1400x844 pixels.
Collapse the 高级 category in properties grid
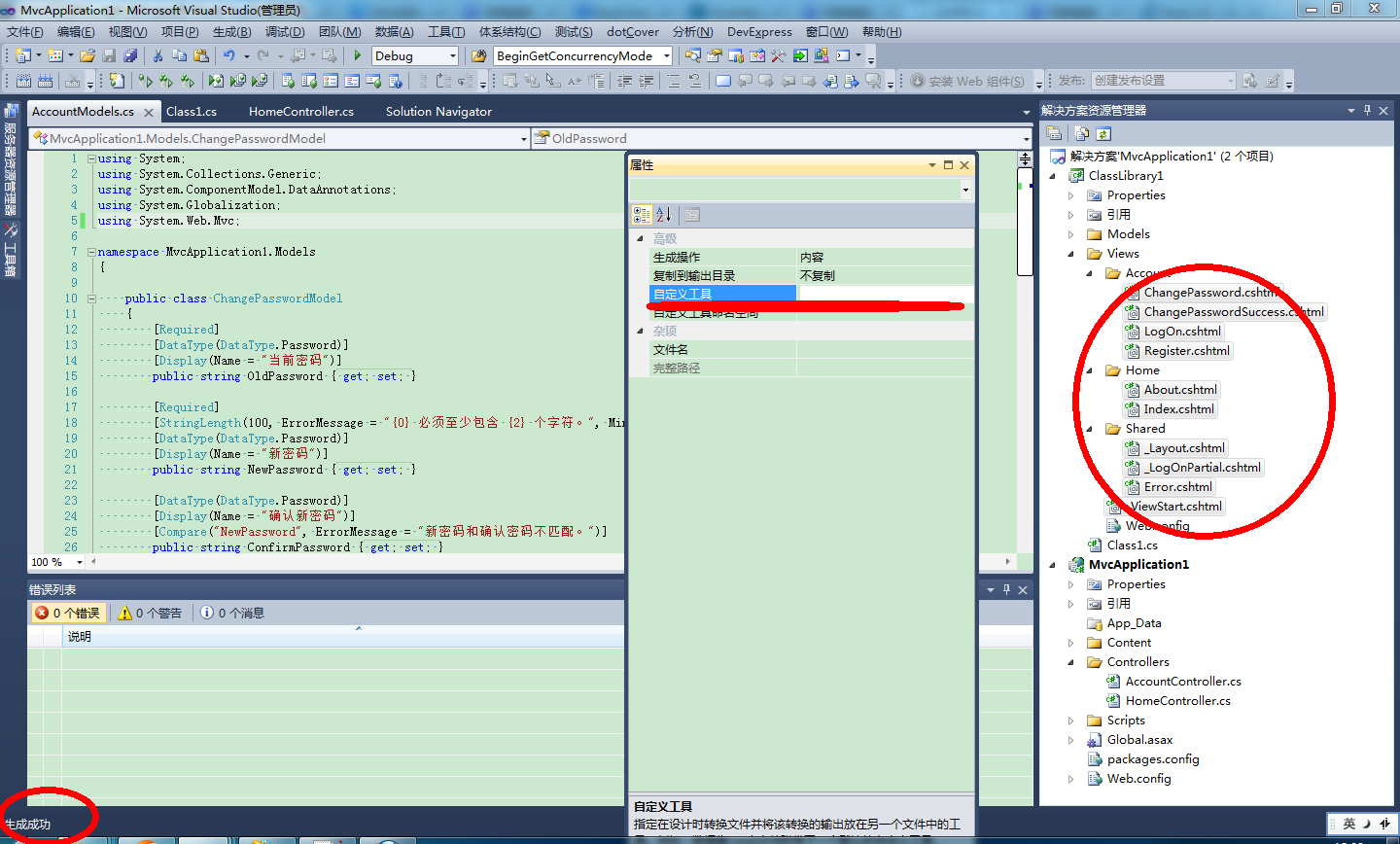pos(640,239)
